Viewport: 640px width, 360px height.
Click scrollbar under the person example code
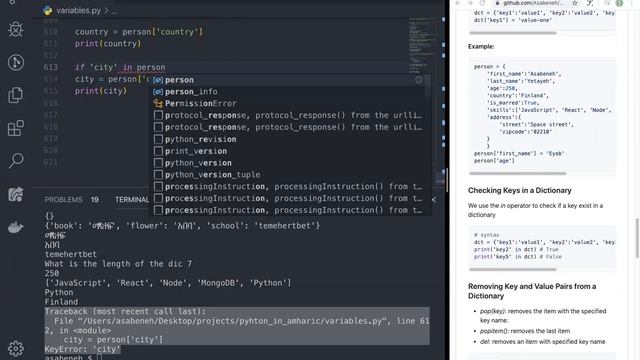518,173
